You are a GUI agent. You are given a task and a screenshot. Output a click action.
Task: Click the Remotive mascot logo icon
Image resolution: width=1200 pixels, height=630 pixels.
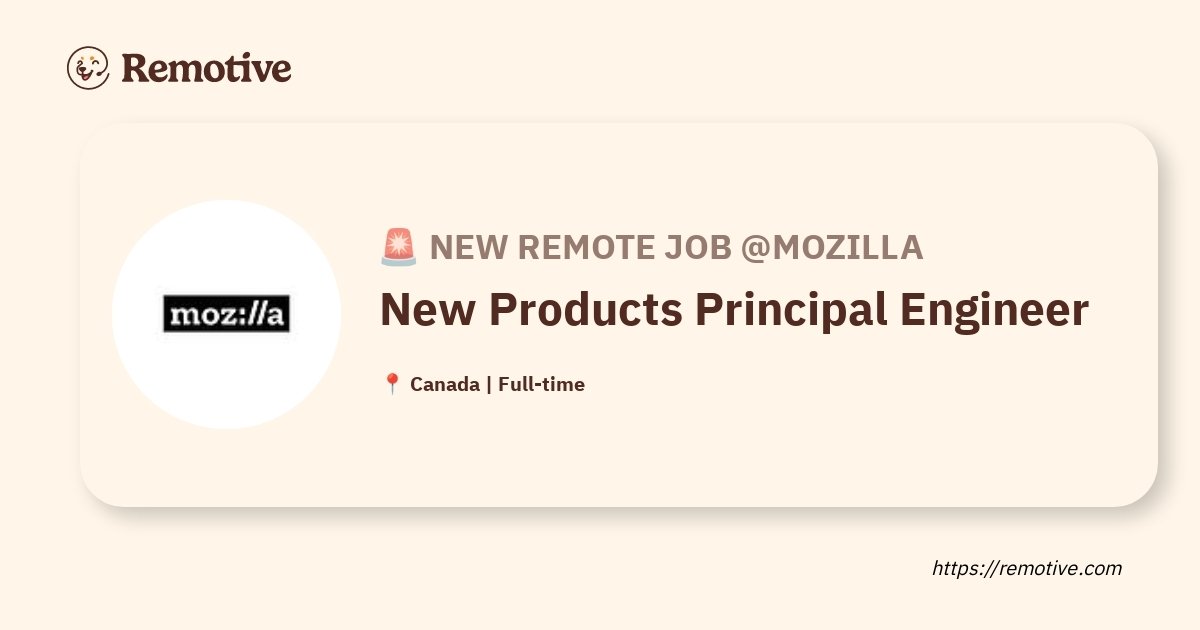click(88, 68)
